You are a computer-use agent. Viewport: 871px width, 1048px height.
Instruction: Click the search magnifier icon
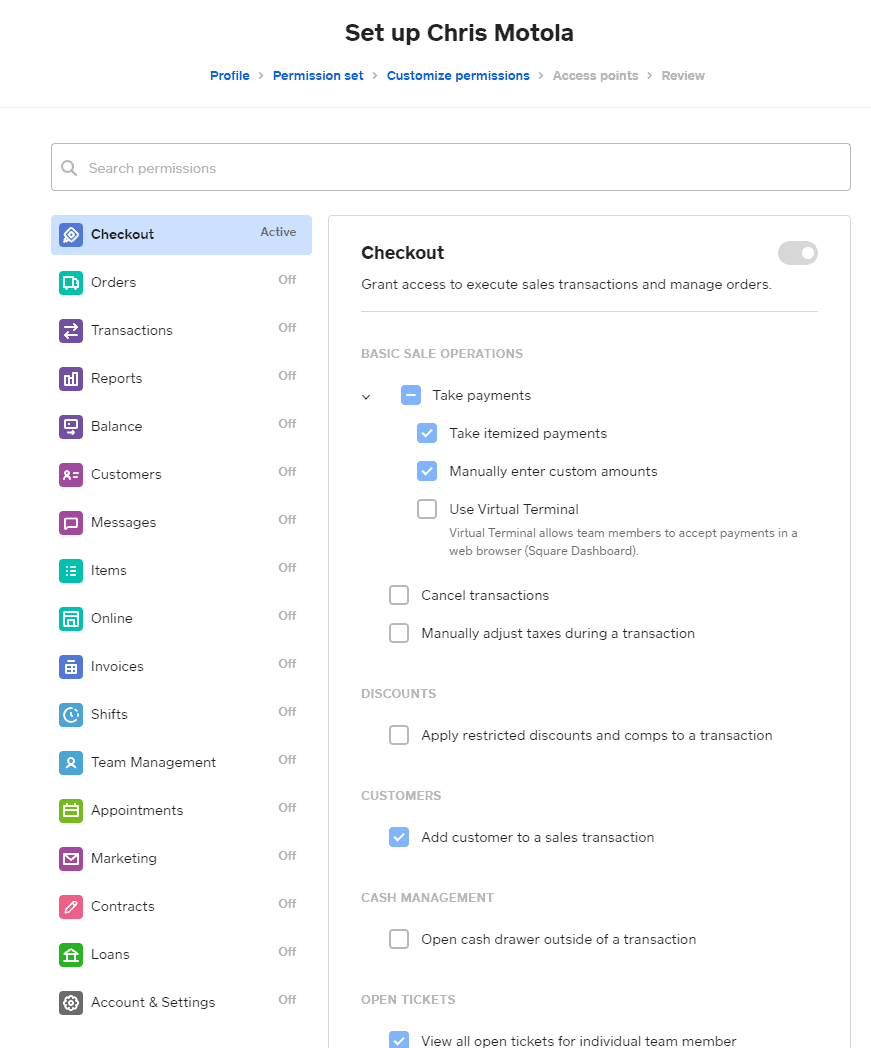point(68,167)
